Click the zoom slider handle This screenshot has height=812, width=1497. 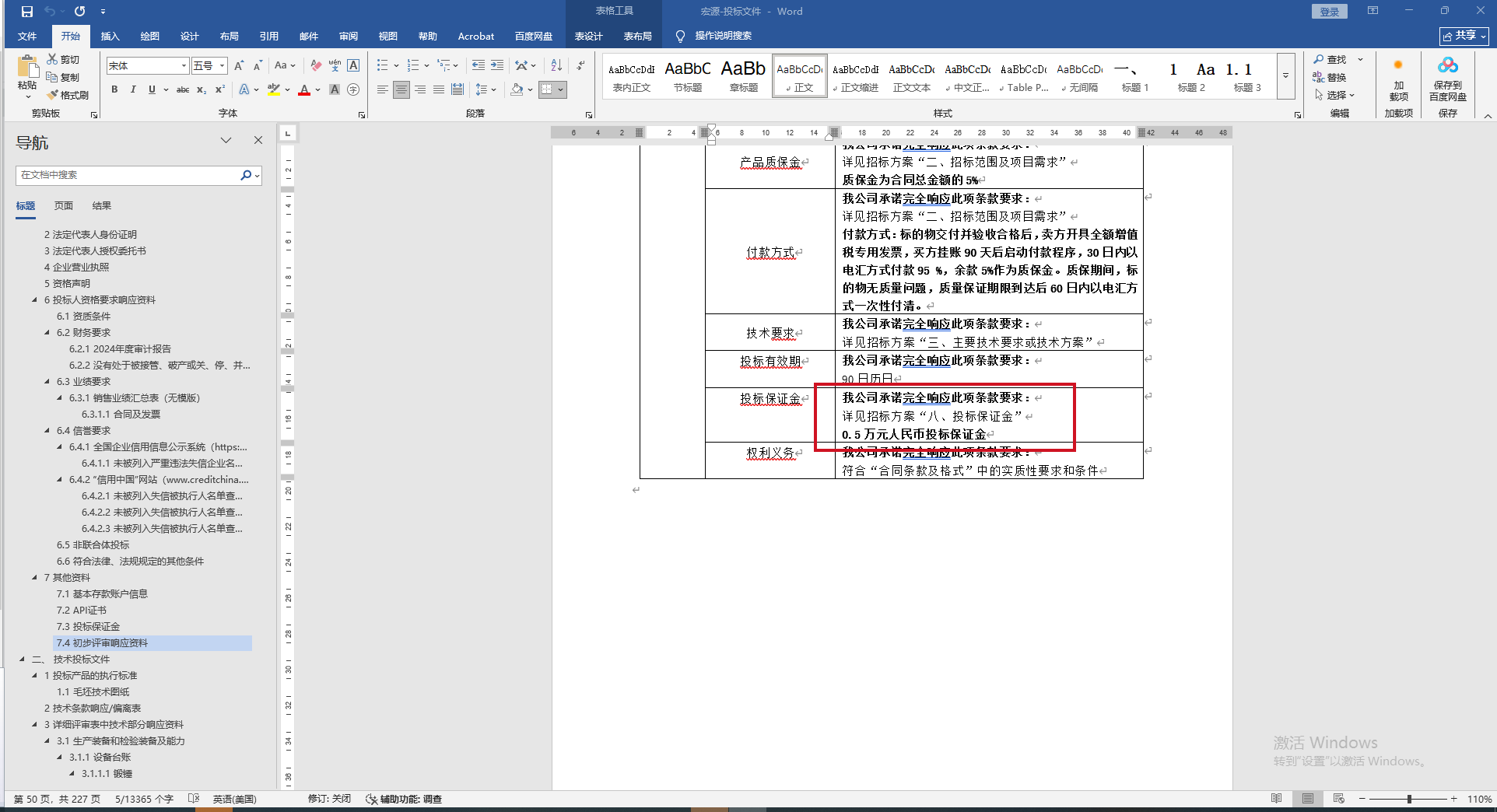point(1409,799)
